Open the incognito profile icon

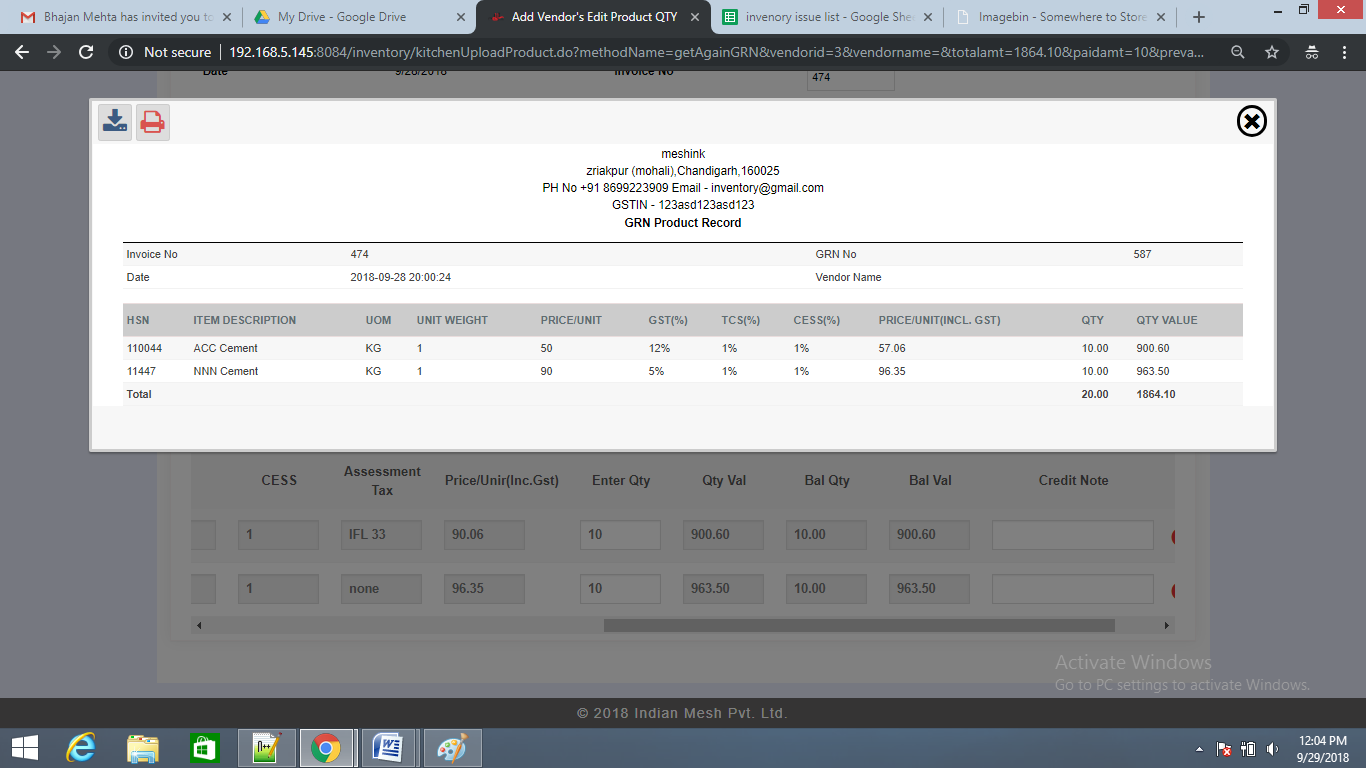pyautogui.click(x=1312, y=52)
